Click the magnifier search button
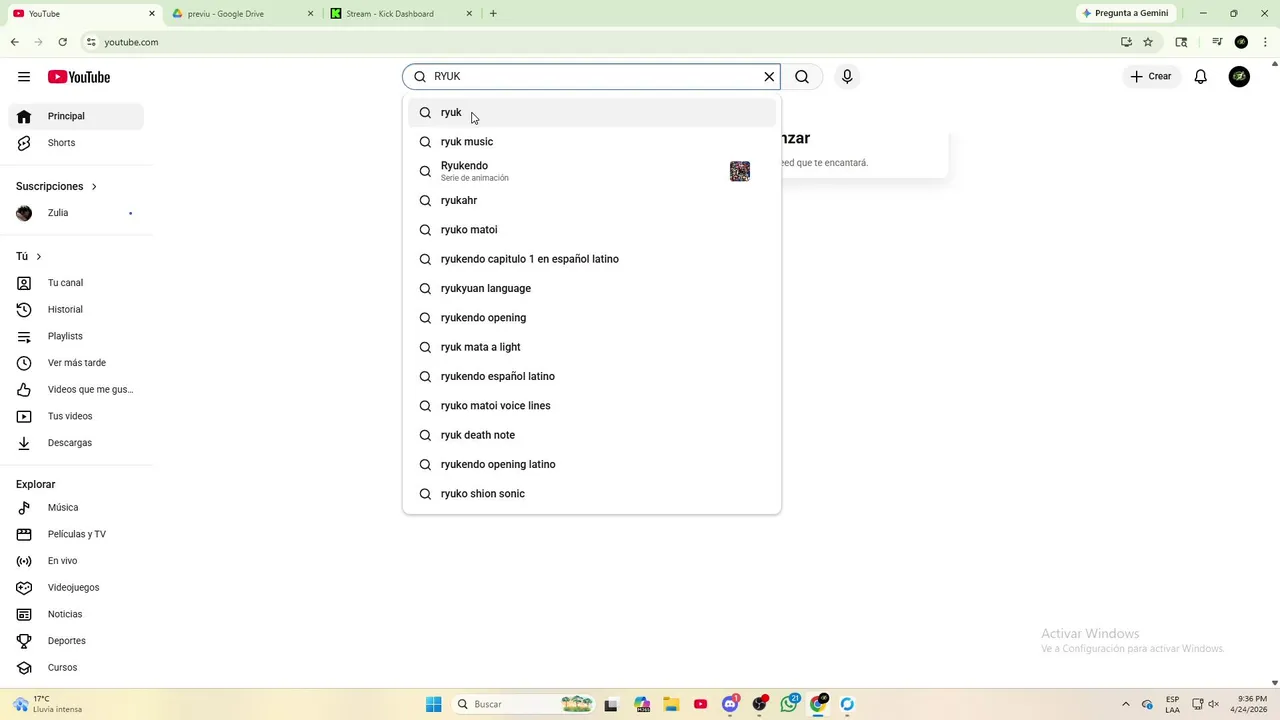This screenshot has width=1280, height=720. 802,77
